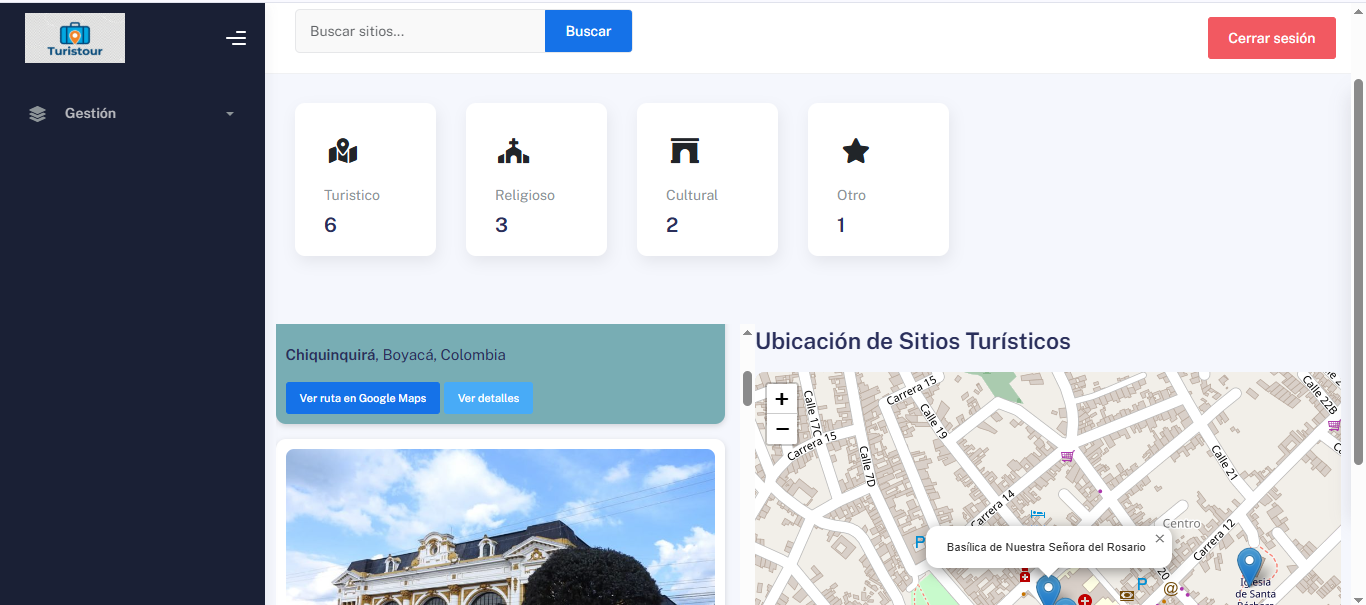Click the 'Buscar sitios...' input field

click(x=419, y=31)
